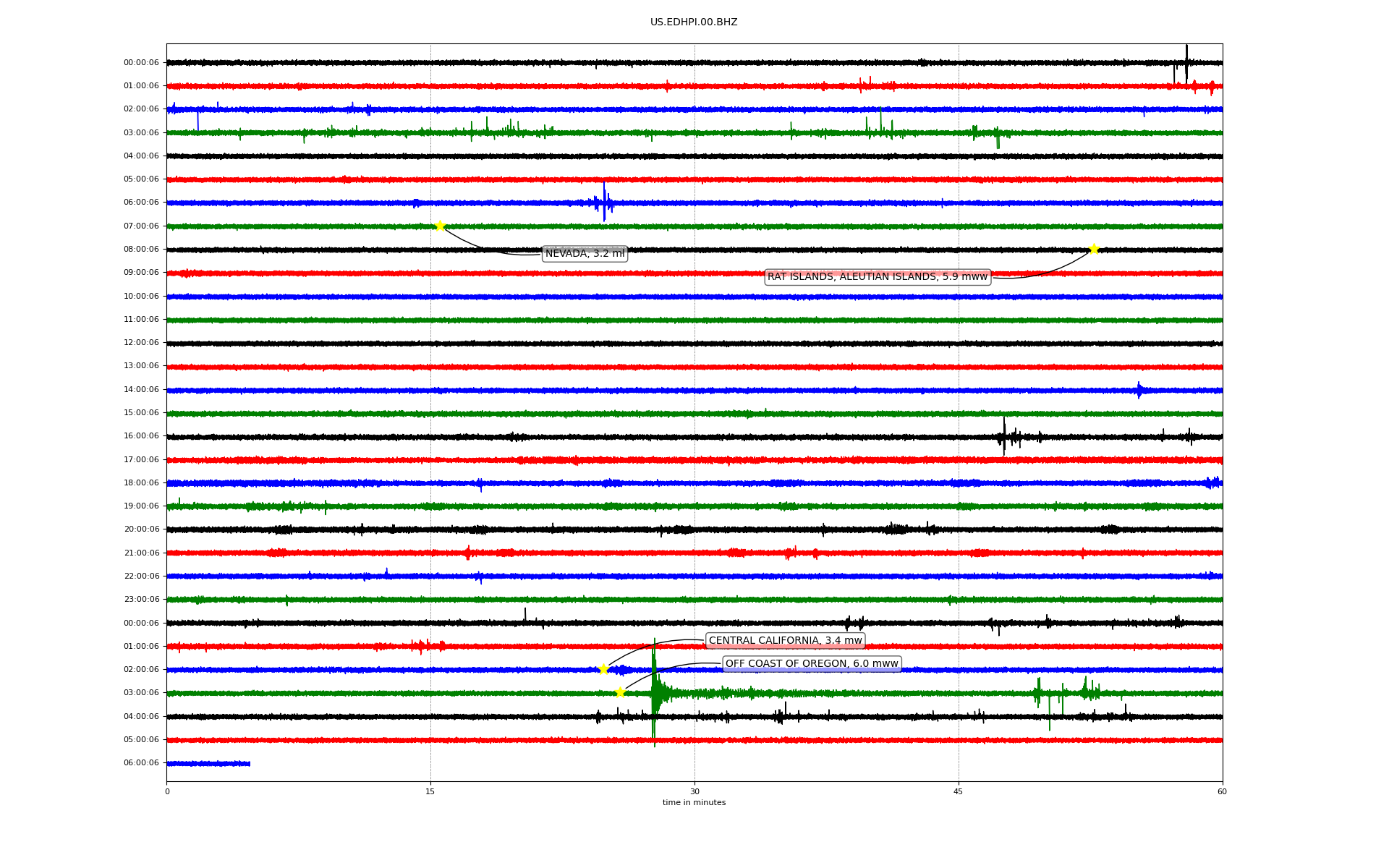Viewport: 1389px width, 868px height.
Task: Click the 30 tick on the x-axis
Action: 694,791
